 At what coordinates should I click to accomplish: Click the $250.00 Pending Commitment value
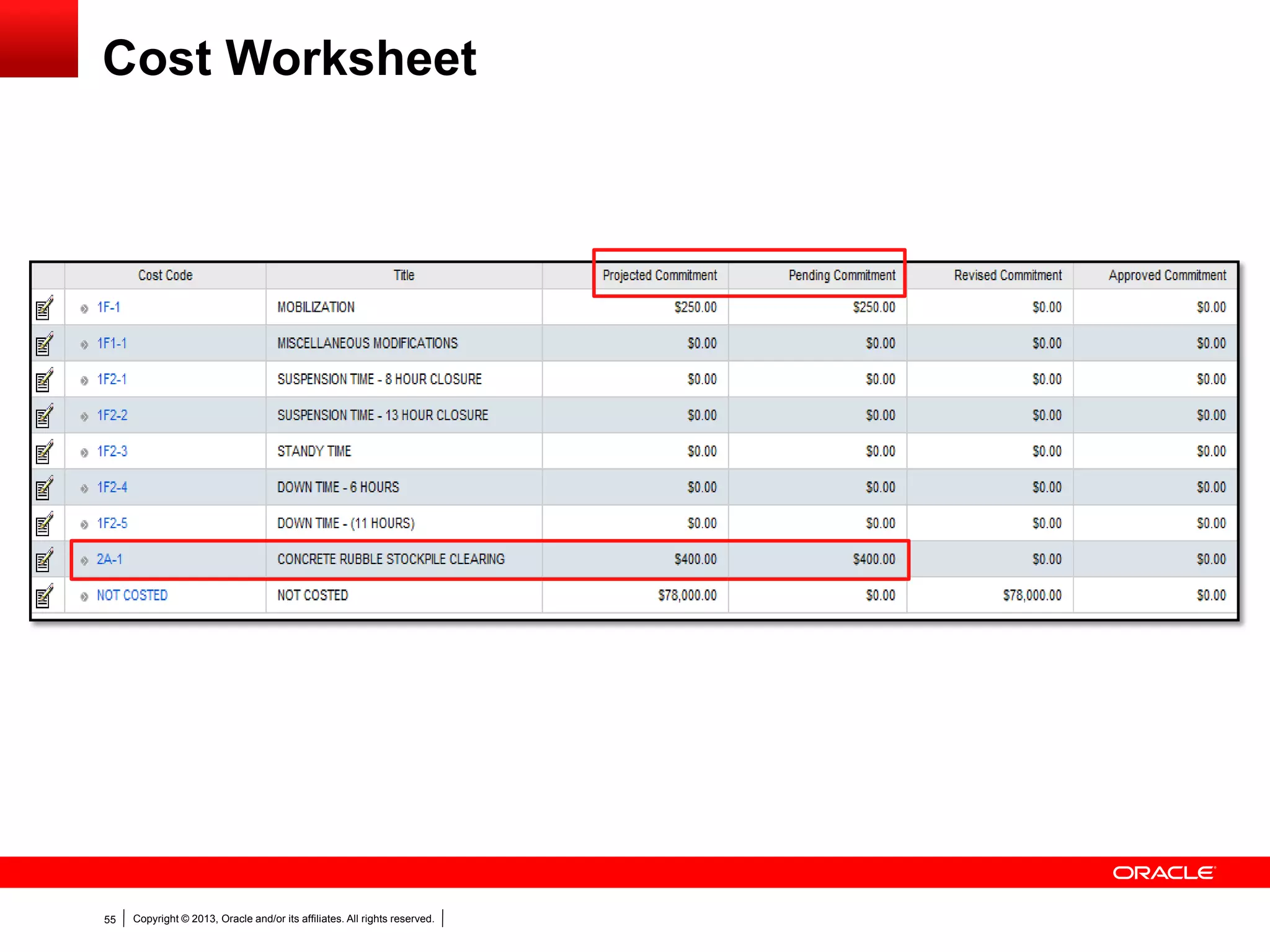coord(874,307)
